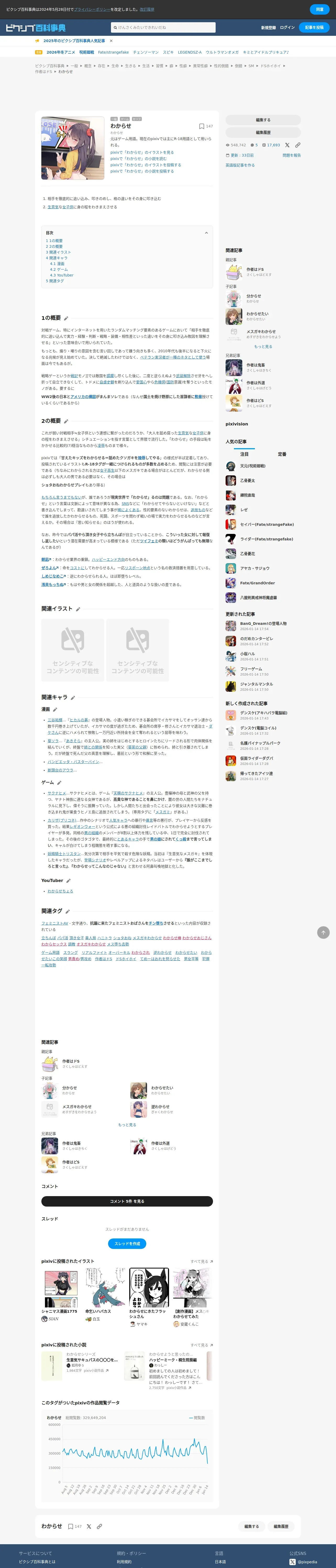336x1568 pixels.
Task: Edit the YouTuber subsection pencil icon
Action: [x=68, y=881]
